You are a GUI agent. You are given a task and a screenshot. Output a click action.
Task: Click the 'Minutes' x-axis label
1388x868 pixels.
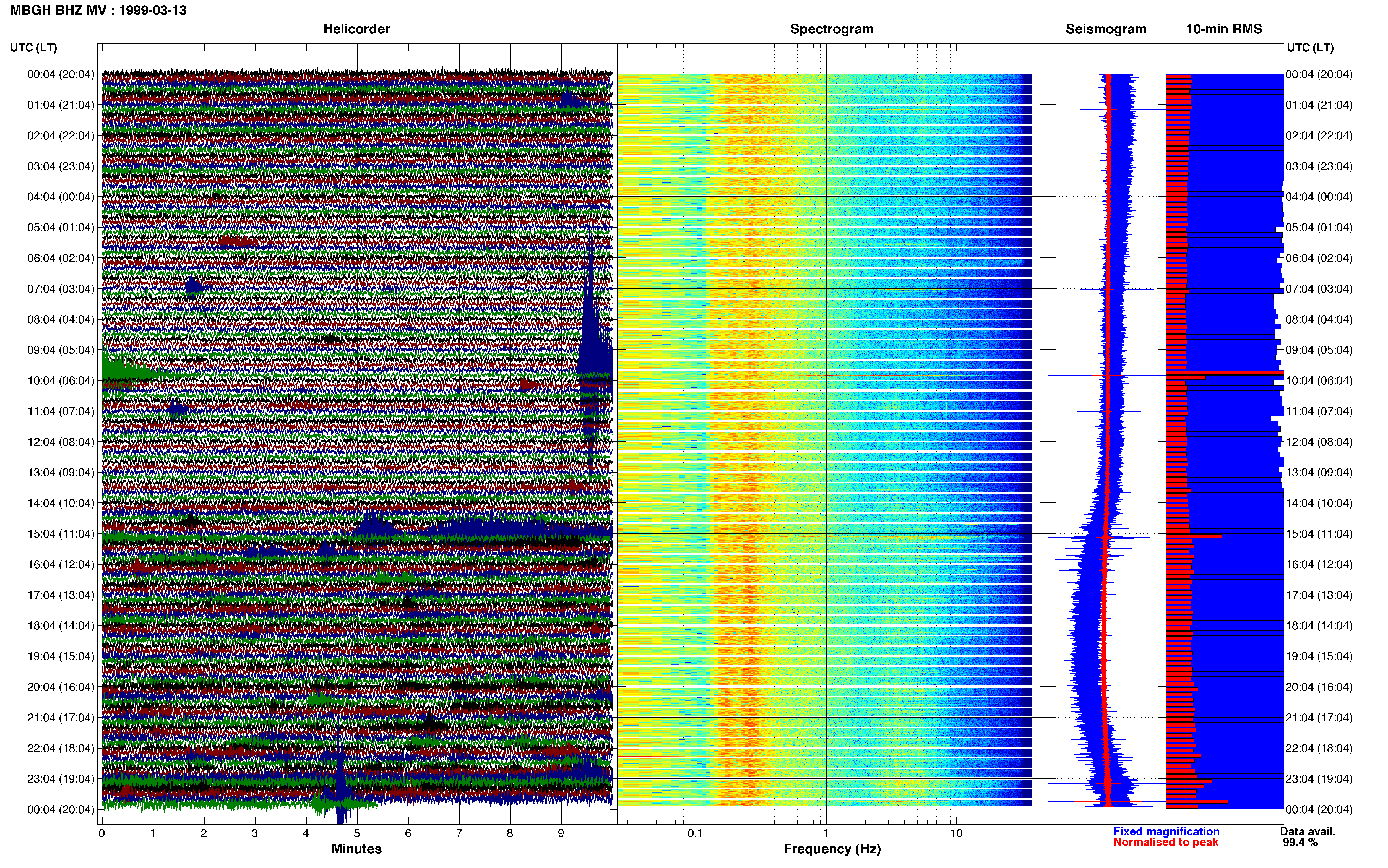[x=356, y=849]
